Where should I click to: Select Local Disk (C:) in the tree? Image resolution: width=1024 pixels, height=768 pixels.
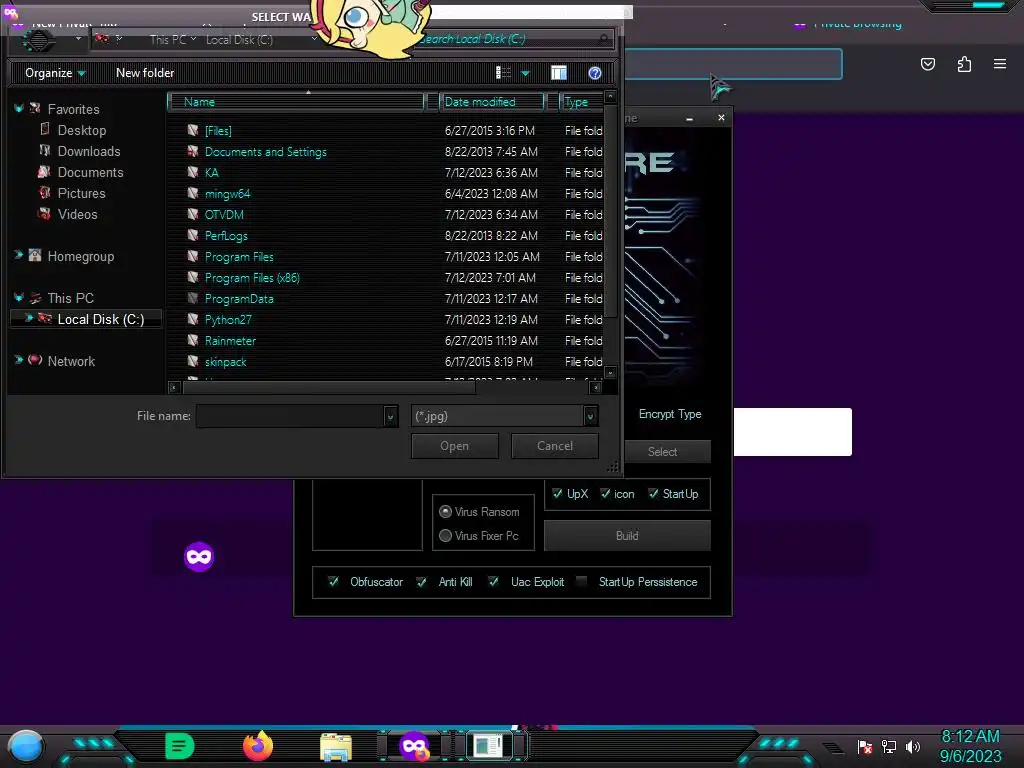101,319
